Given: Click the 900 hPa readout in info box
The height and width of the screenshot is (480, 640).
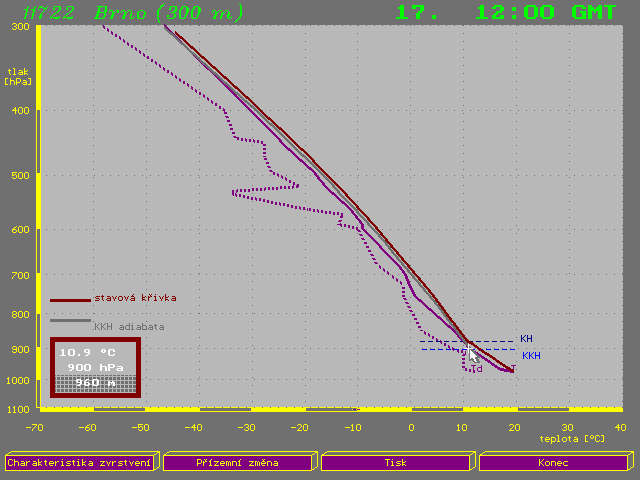Looking at the screenshot, I should [94, 367].
